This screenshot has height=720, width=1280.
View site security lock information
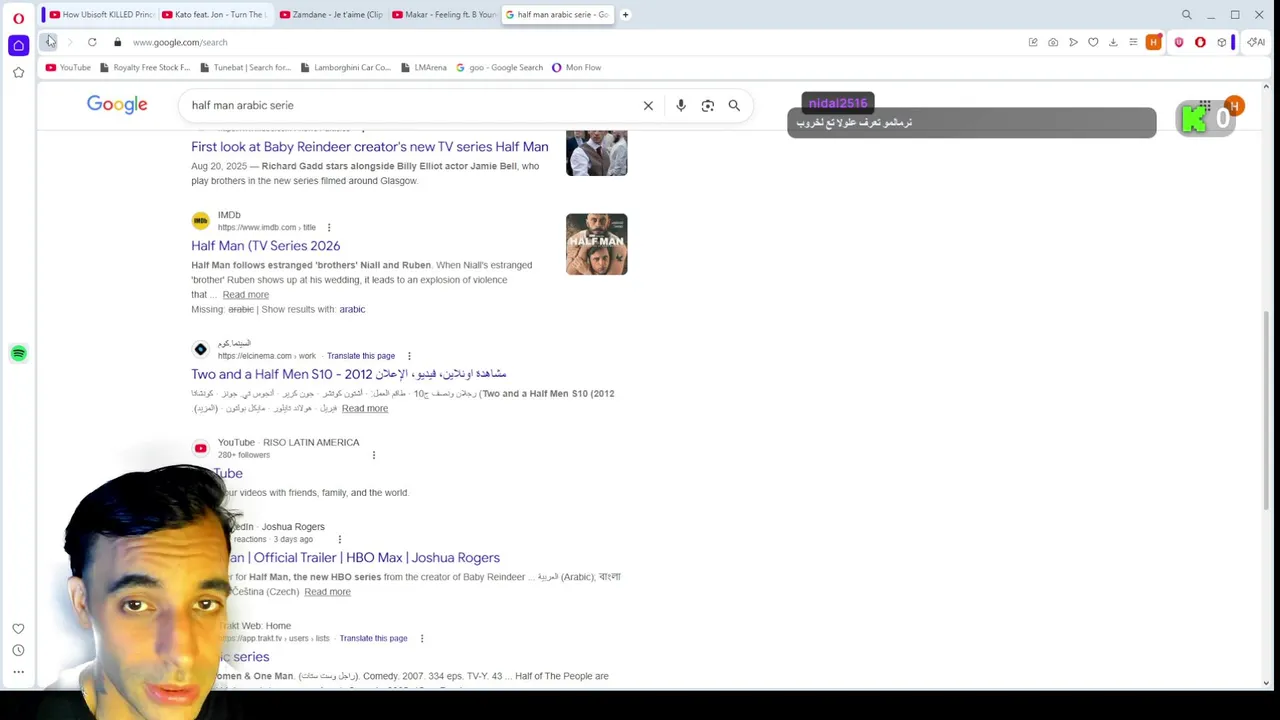click(117, 42)
